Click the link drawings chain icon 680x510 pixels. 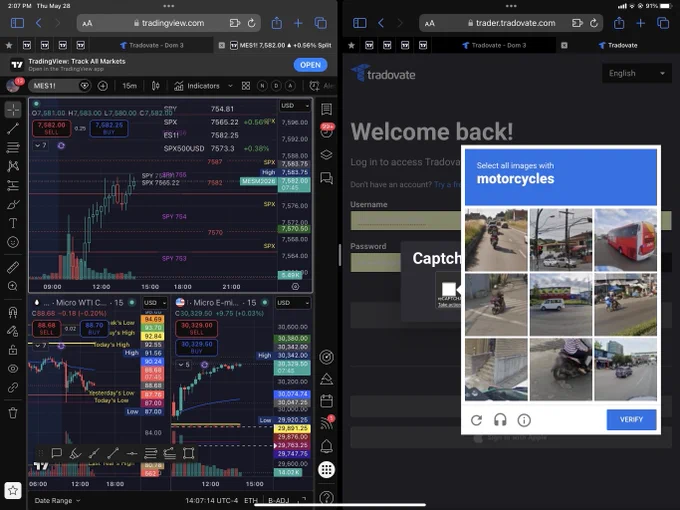pyautogui.click(x=13, y=387)
